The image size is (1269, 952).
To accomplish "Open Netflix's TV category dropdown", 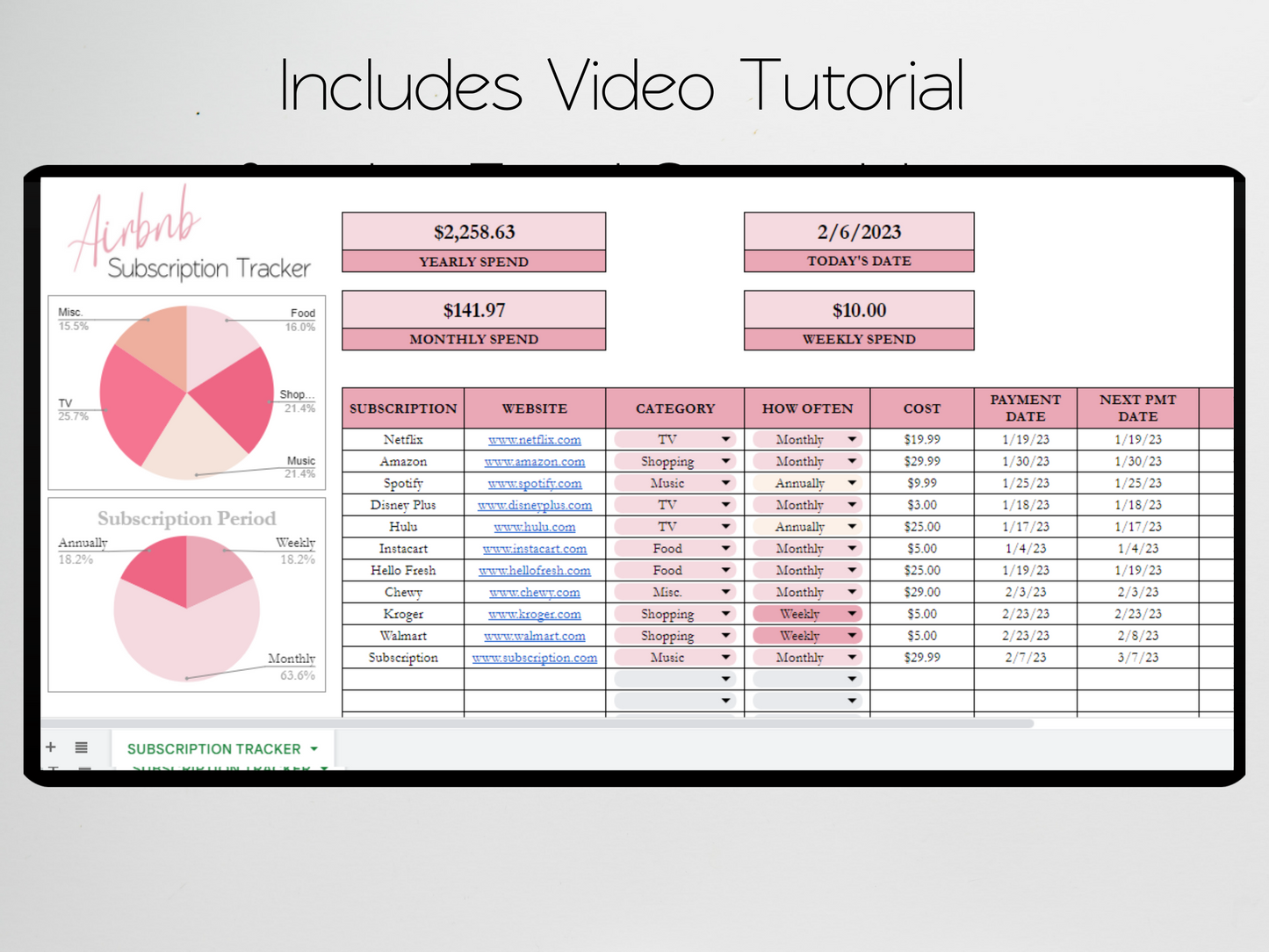I will [725, 439].
